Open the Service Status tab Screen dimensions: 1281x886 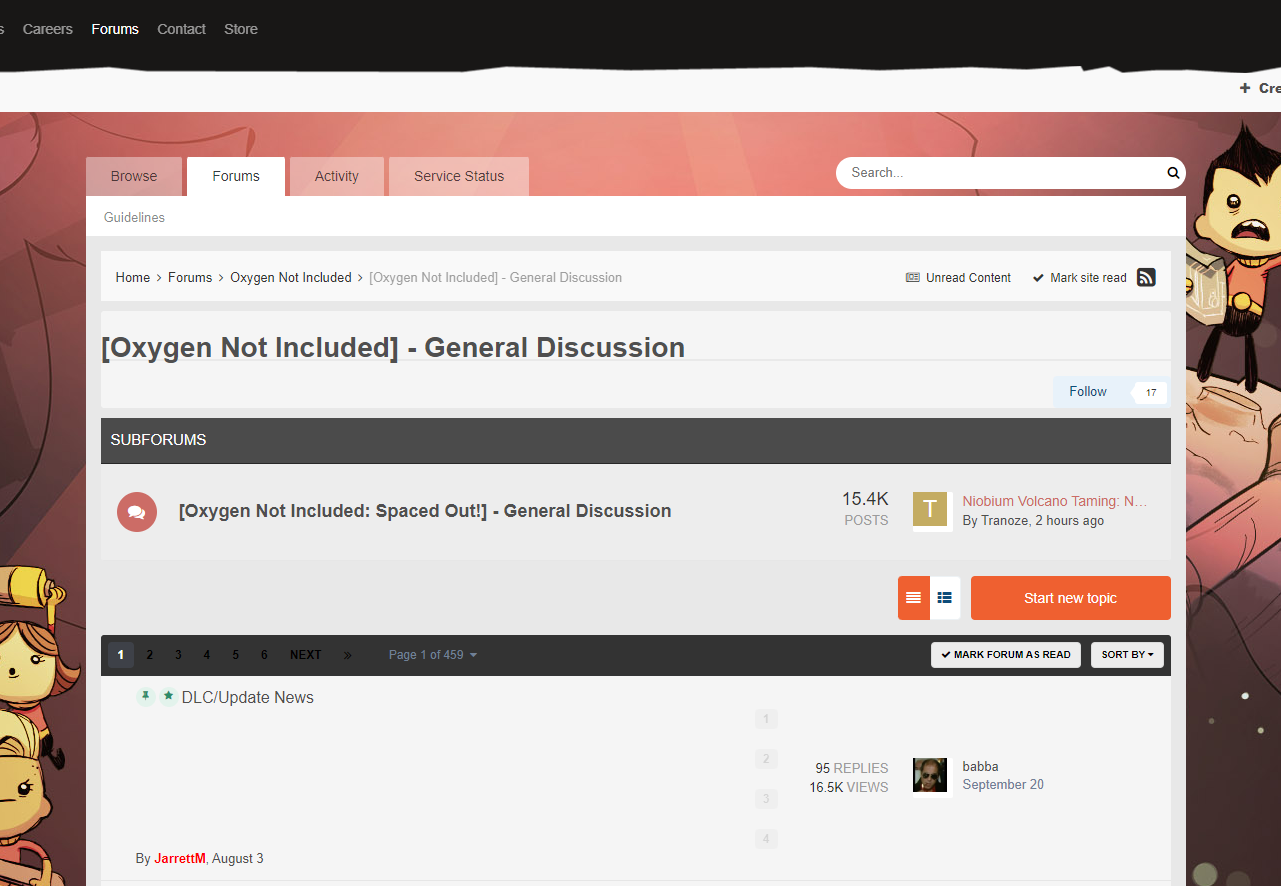[459, 176]
